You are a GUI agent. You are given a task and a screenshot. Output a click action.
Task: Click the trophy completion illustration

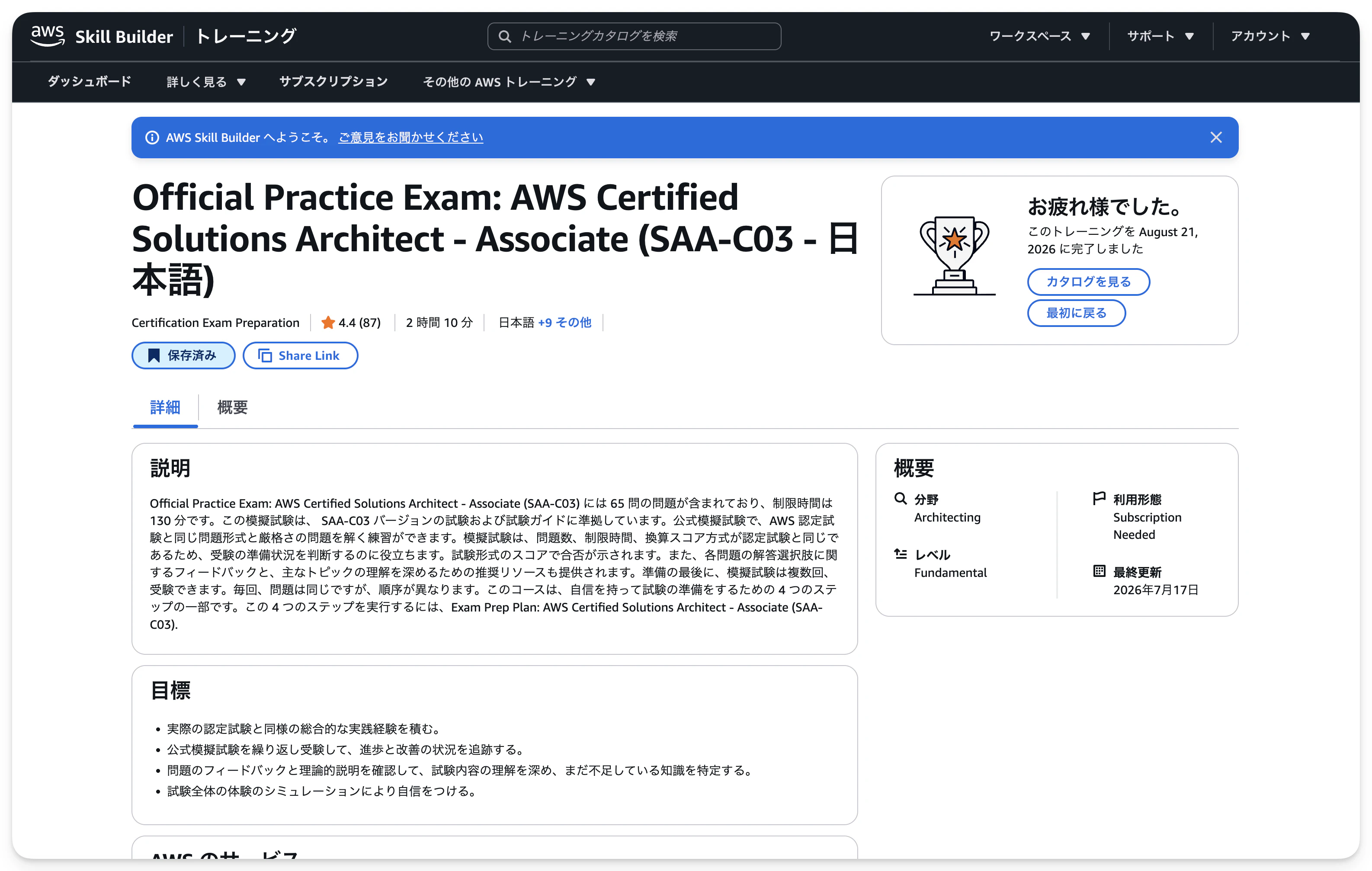tap(954, 256)
